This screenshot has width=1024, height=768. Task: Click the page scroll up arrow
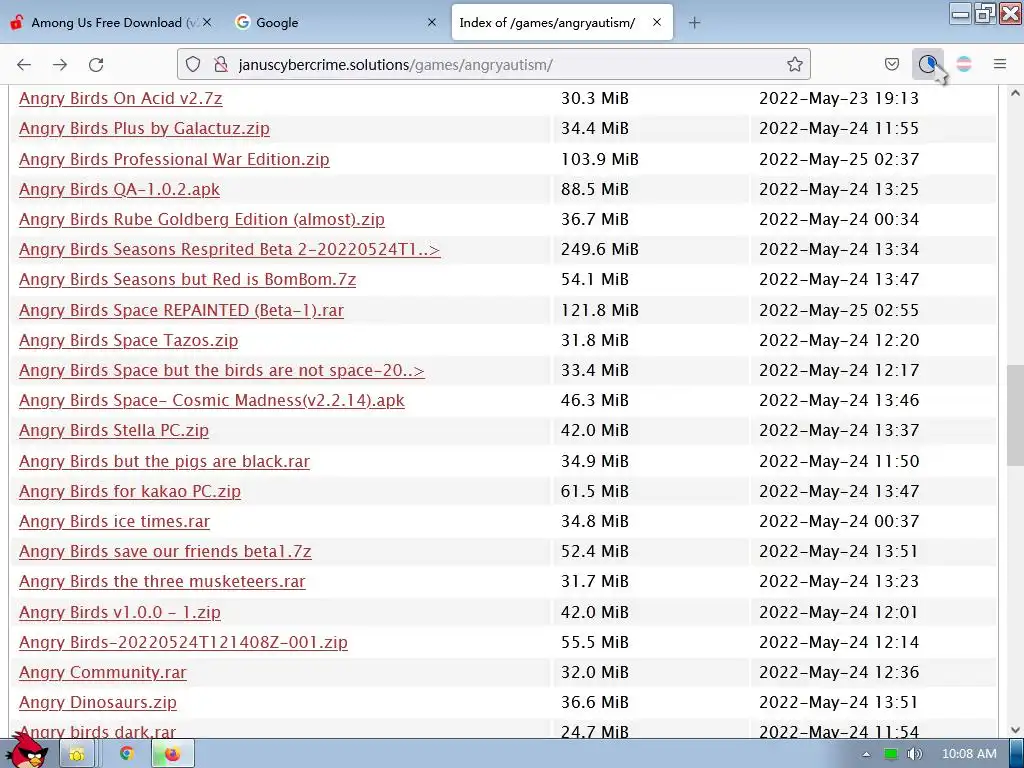[1015, 93]
